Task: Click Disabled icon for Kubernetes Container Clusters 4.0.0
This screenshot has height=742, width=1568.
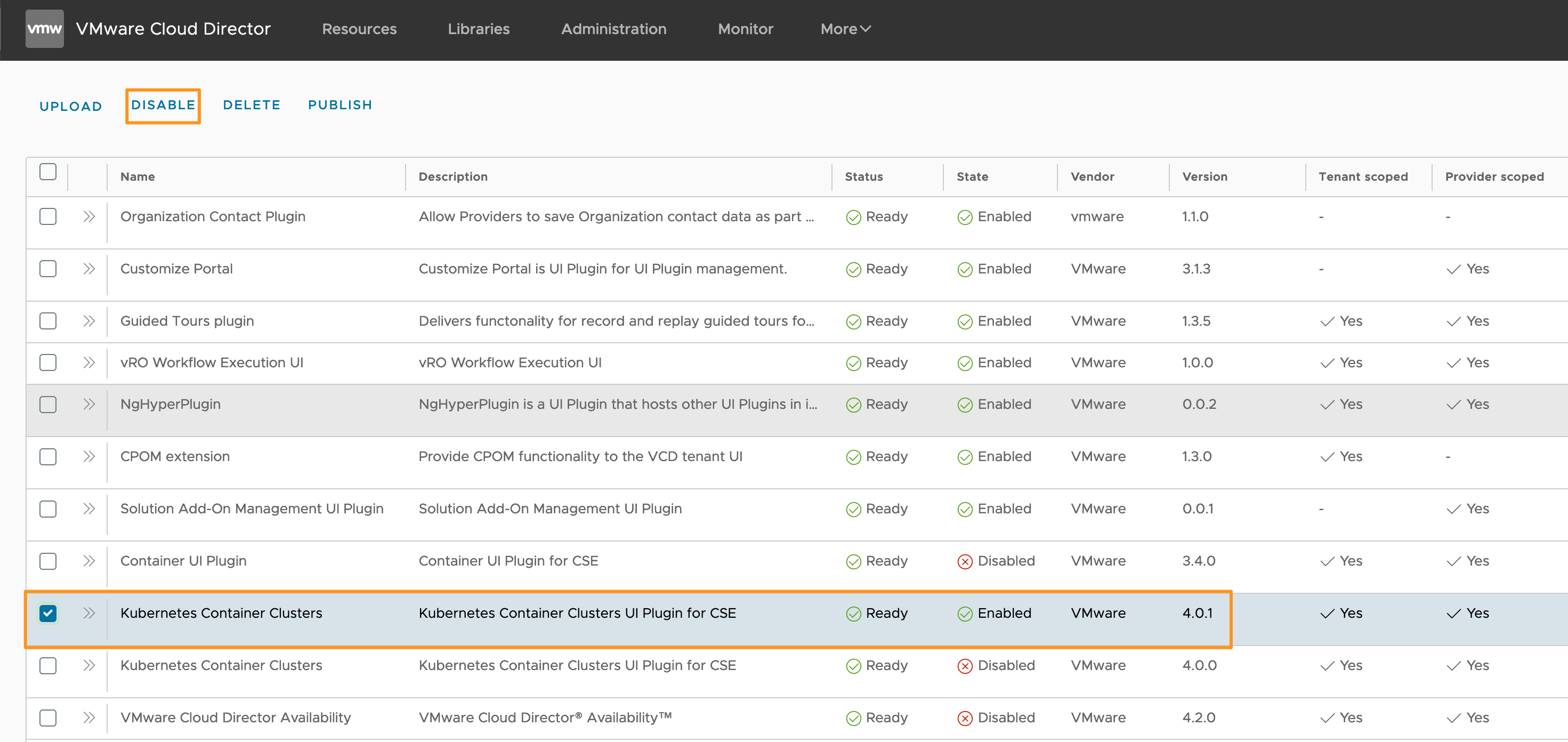Action: [965, 666]
